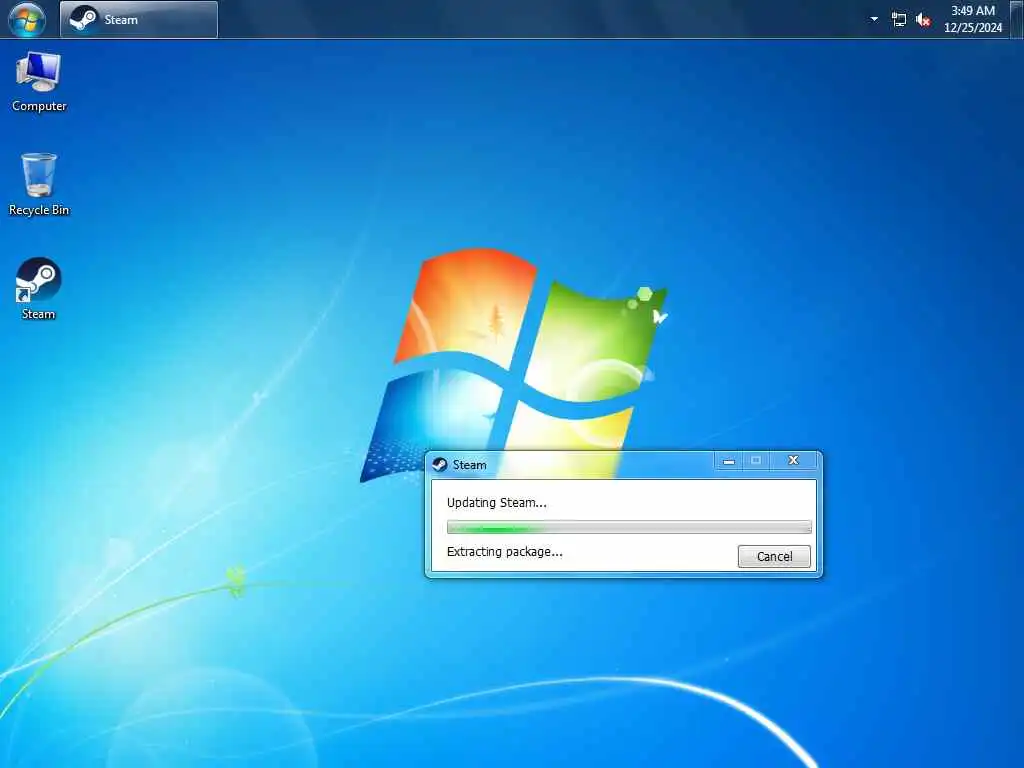Viewport: 1024px width, 768px height.
Task: Click the date 12/25/2024 in the tray
Action: pos(972,27)
